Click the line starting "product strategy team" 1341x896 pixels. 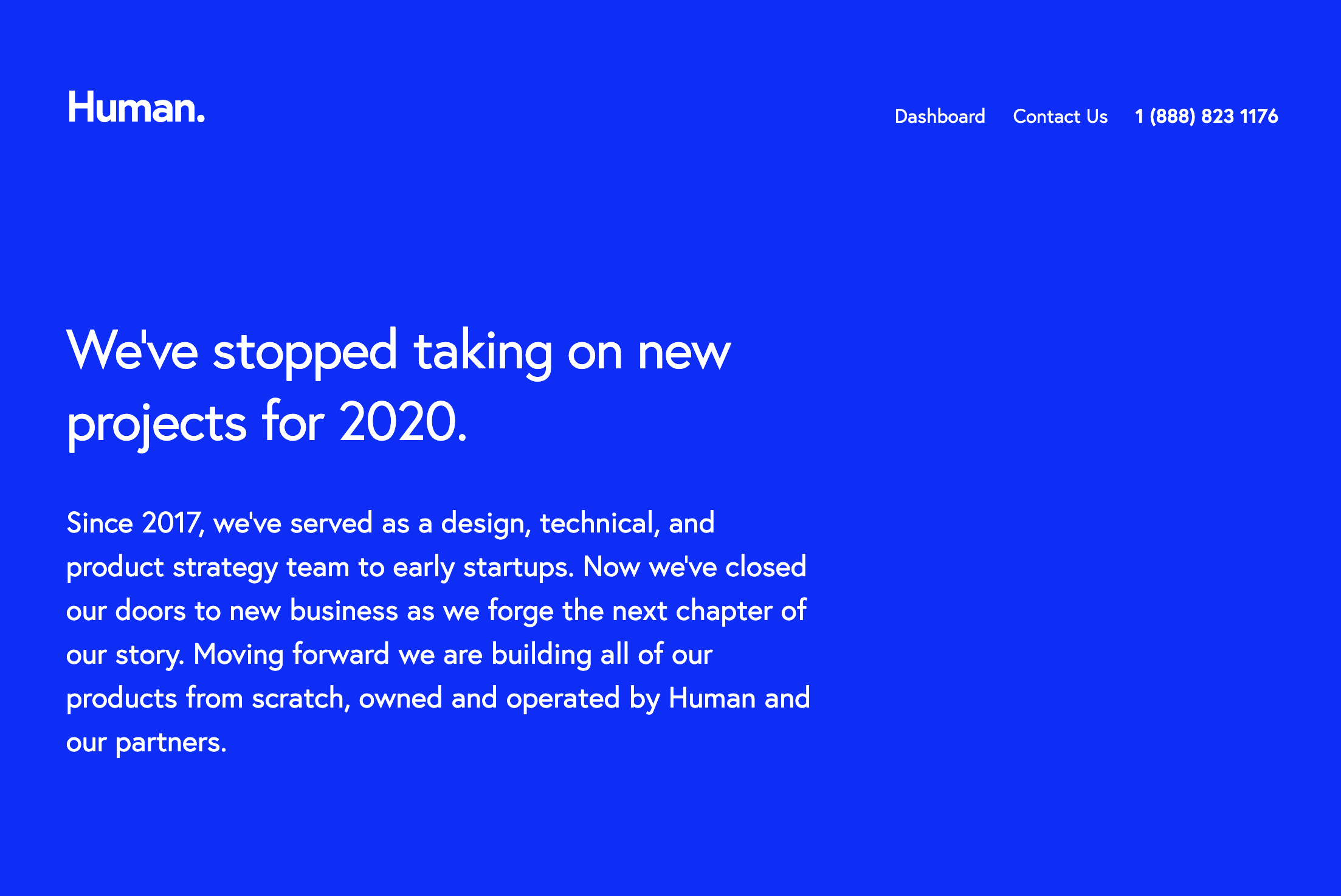[436, 567]
